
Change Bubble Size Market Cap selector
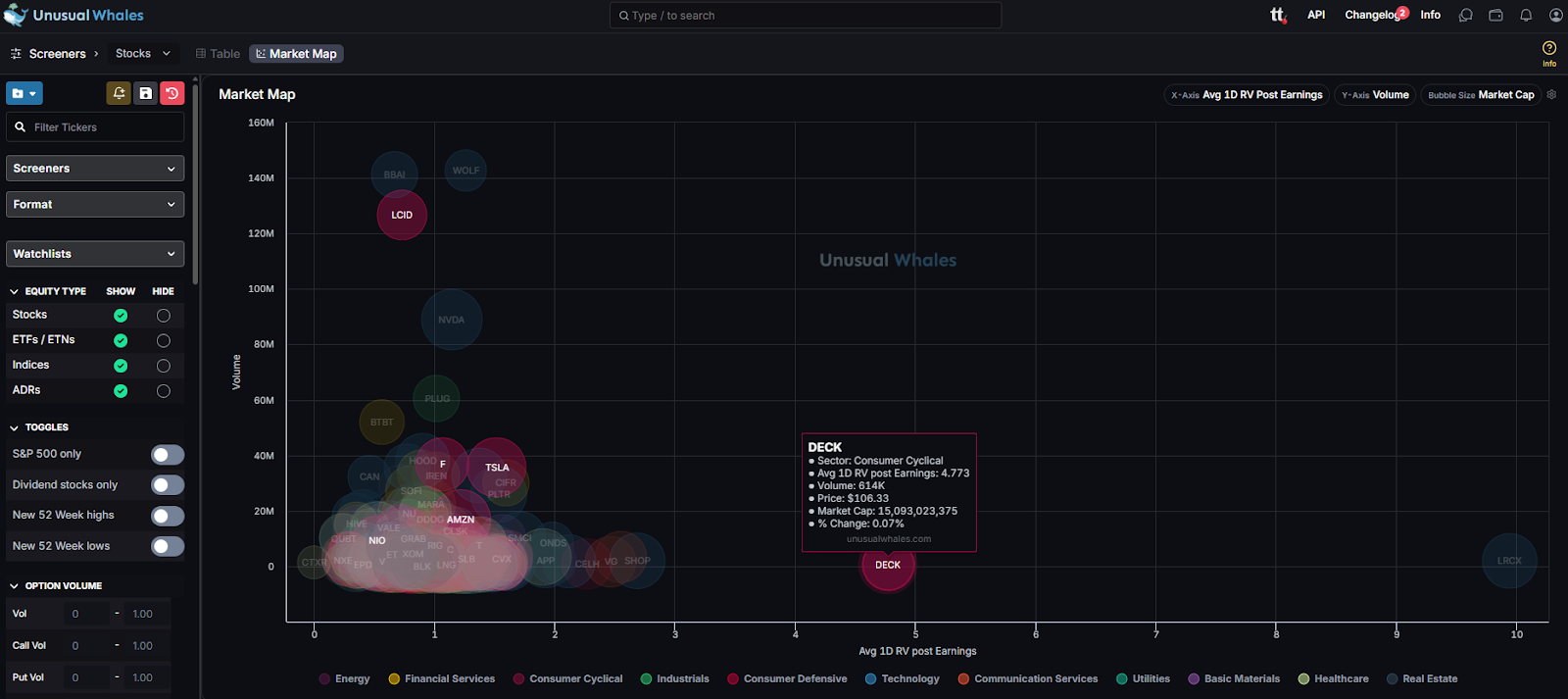(1481, 95)
